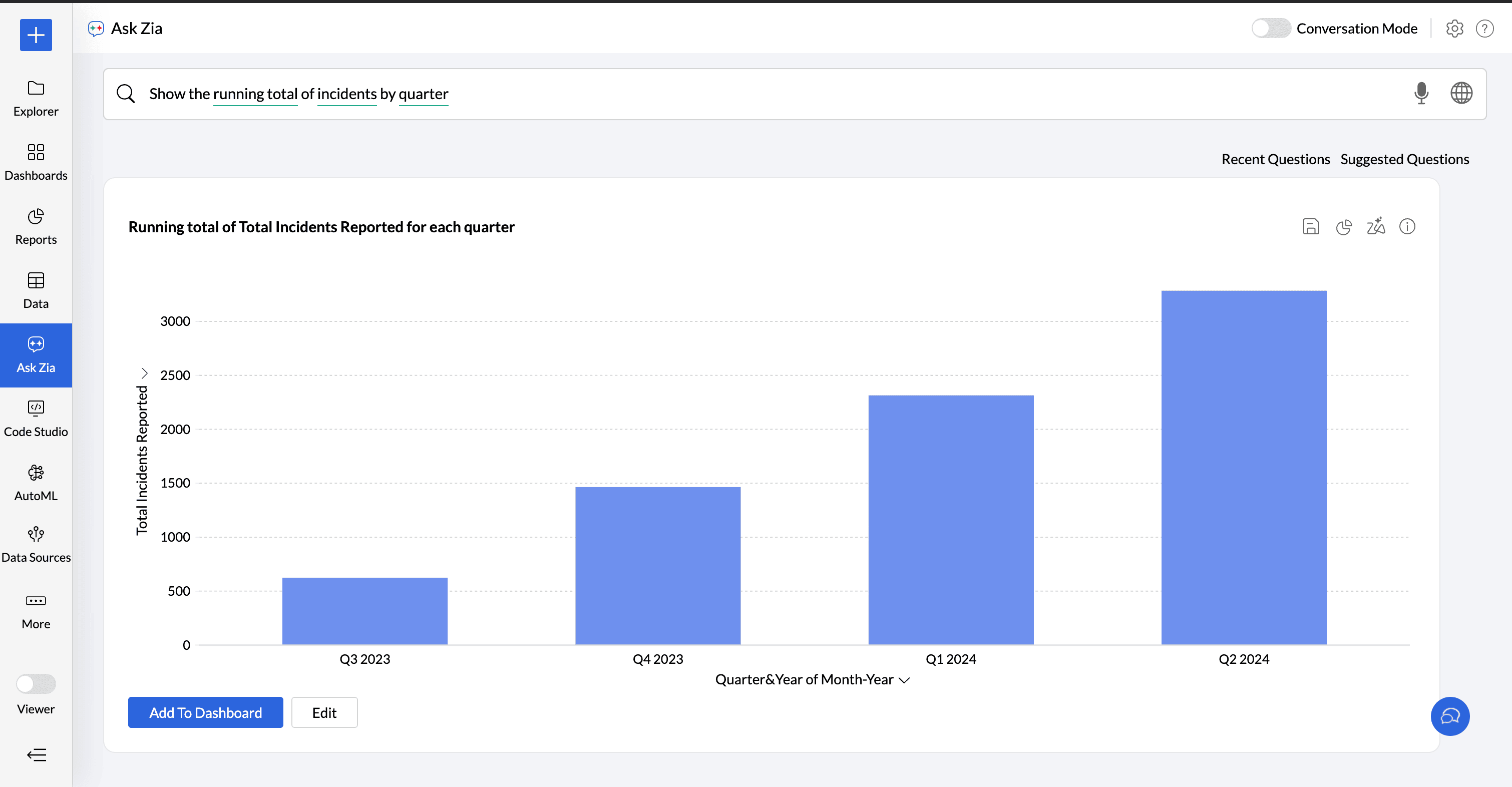This screenshot has height=787, width=1512.
Task: Collapse the left sidebar menu
Action: pyautogui.click(x=37, y=755)
